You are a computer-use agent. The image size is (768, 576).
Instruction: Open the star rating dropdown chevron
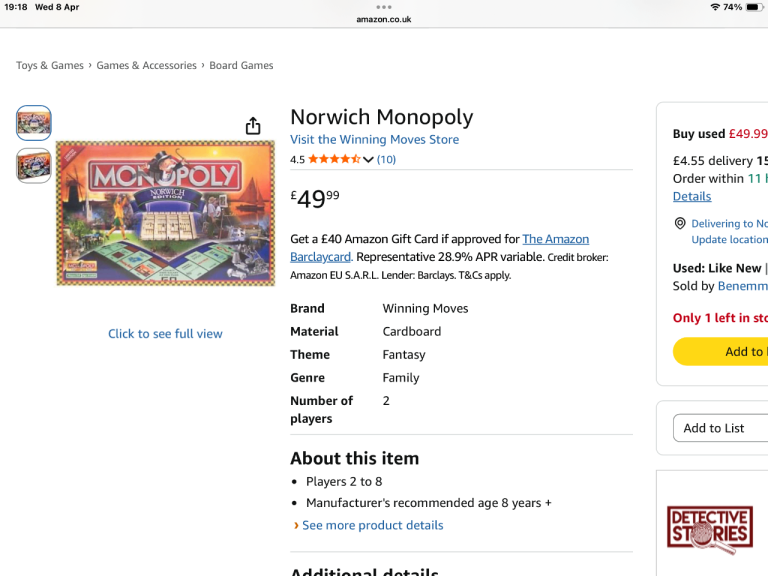click(x=368, y=160)
